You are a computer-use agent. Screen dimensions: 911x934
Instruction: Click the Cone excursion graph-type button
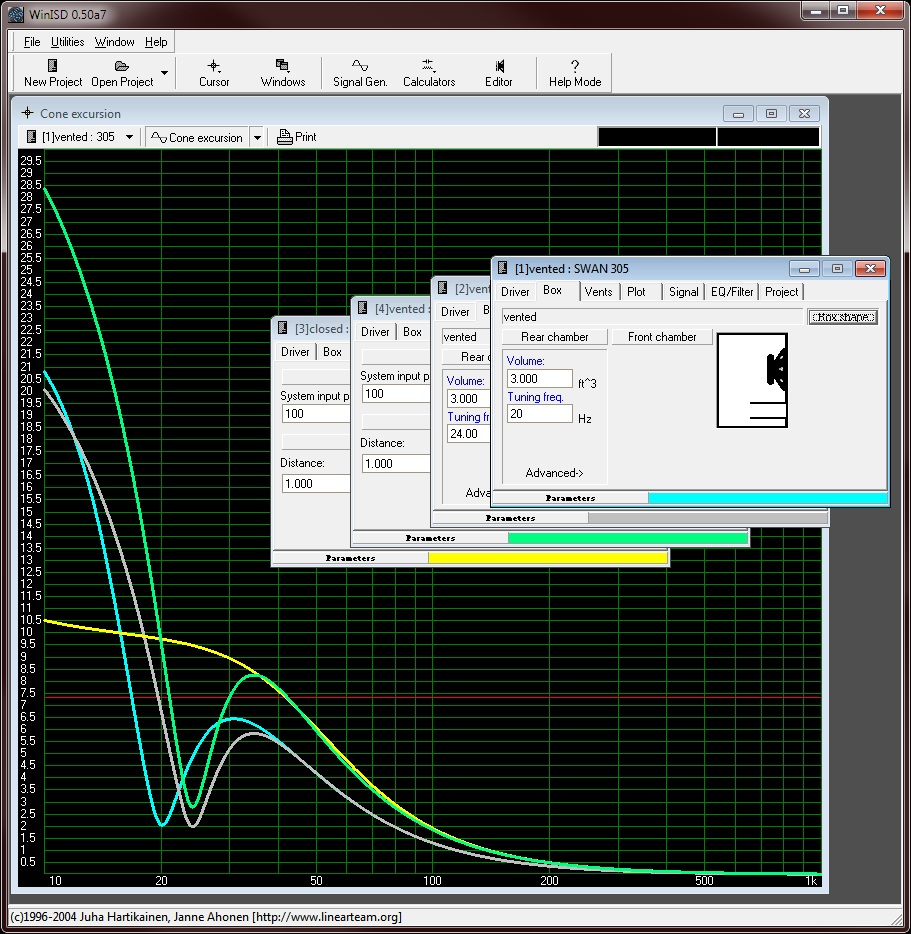pos(197,138)
